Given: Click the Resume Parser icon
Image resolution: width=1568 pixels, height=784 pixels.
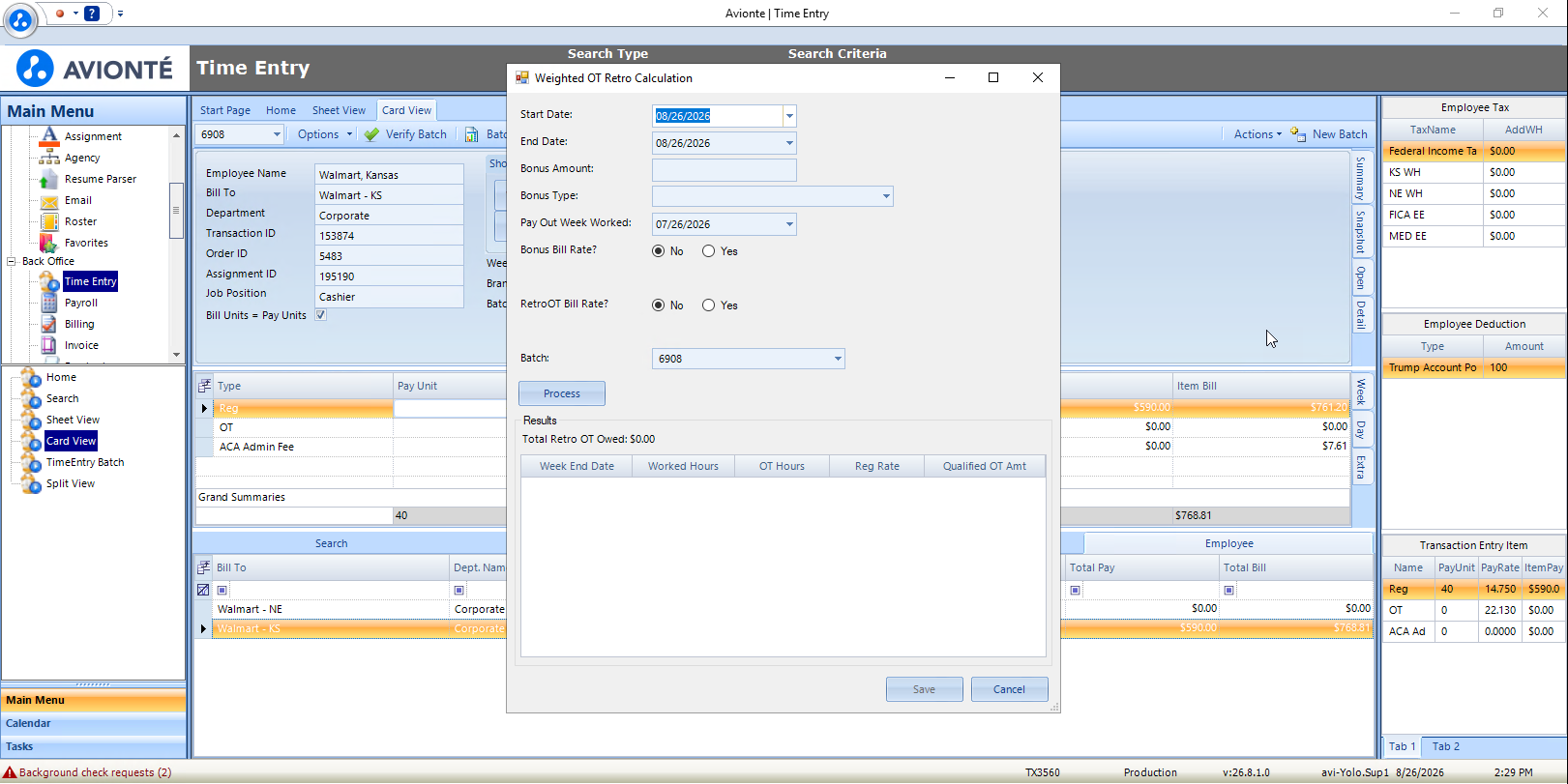Looking at the screenshot, I should tap(49, 179).
